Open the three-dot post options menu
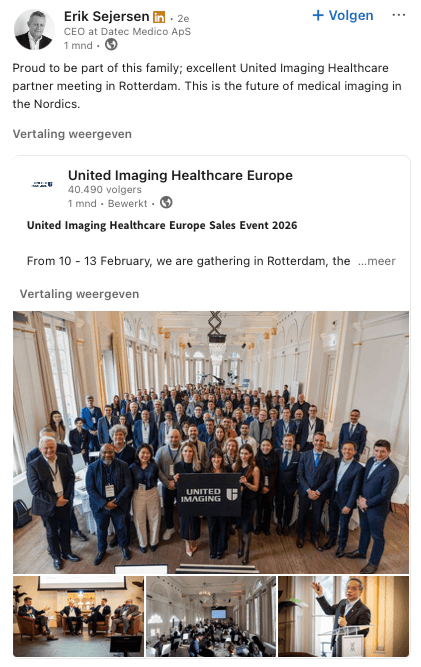The image size is (421, 667). [x=398, y=15]
